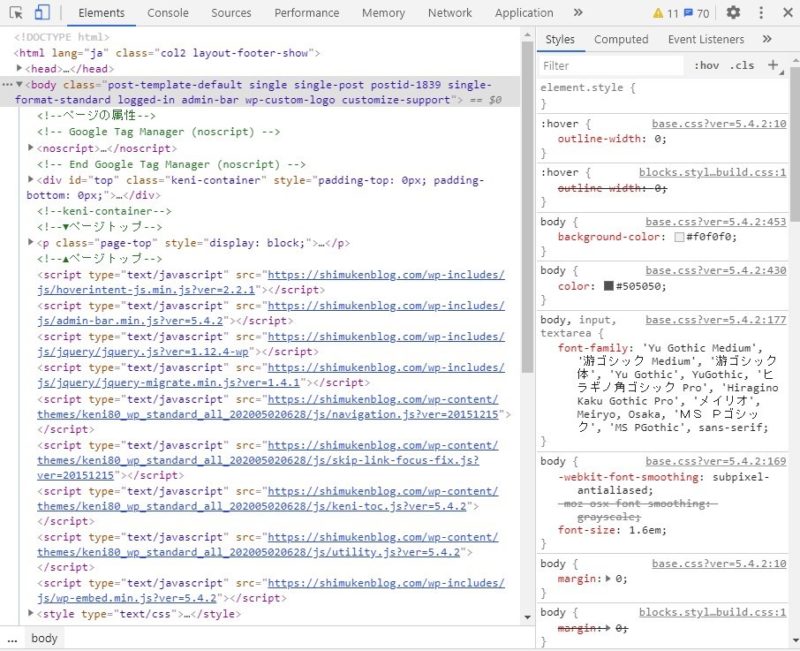
Task: Open base.css?ver=5.4.2:177 source link
Action: (715, 319)
